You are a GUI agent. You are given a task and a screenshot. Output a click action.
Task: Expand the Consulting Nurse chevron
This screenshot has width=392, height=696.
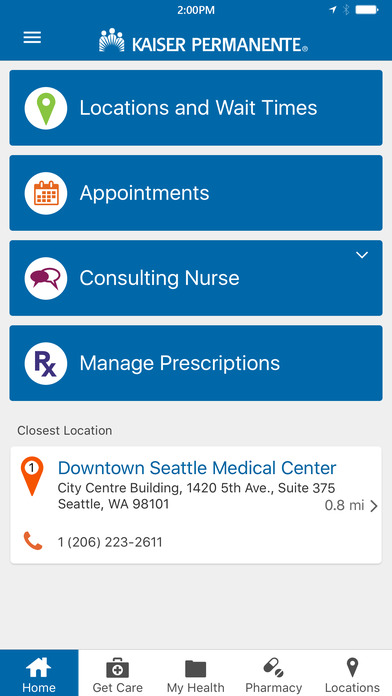click(362, 255)
